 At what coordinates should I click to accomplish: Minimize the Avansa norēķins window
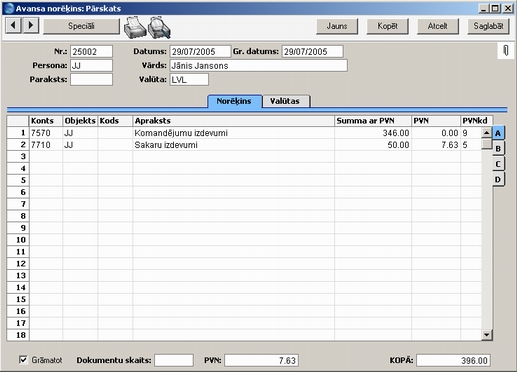point(483,8)
